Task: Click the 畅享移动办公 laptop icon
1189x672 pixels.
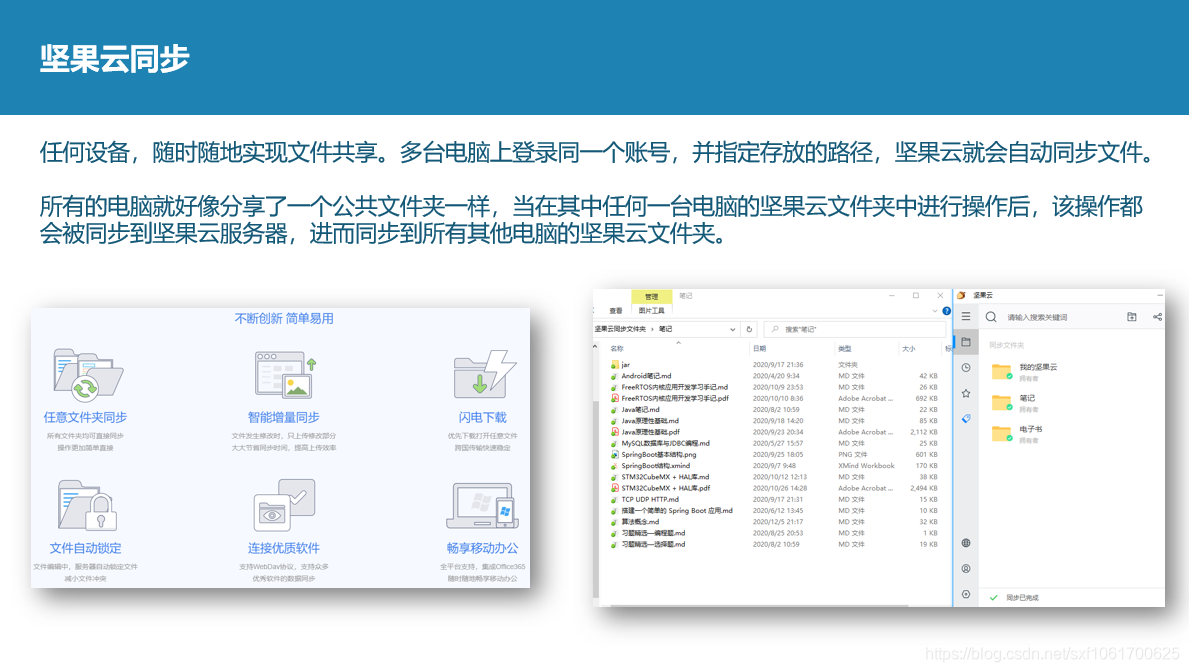Action: 483,506
